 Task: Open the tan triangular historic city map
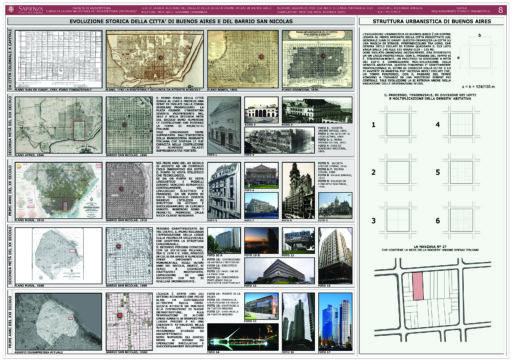[x=155, y=59]
